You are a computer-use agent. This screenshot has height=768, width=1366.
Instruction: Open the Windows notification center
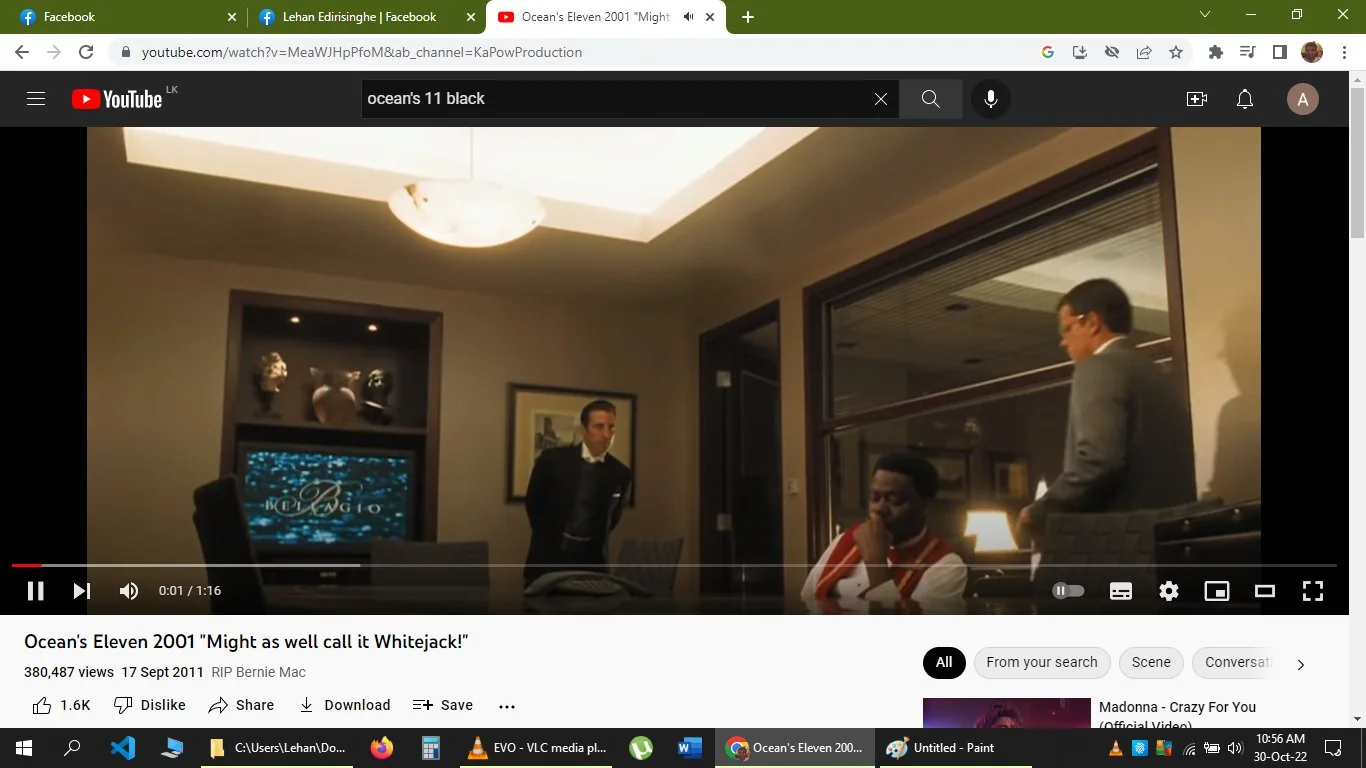1333,748
